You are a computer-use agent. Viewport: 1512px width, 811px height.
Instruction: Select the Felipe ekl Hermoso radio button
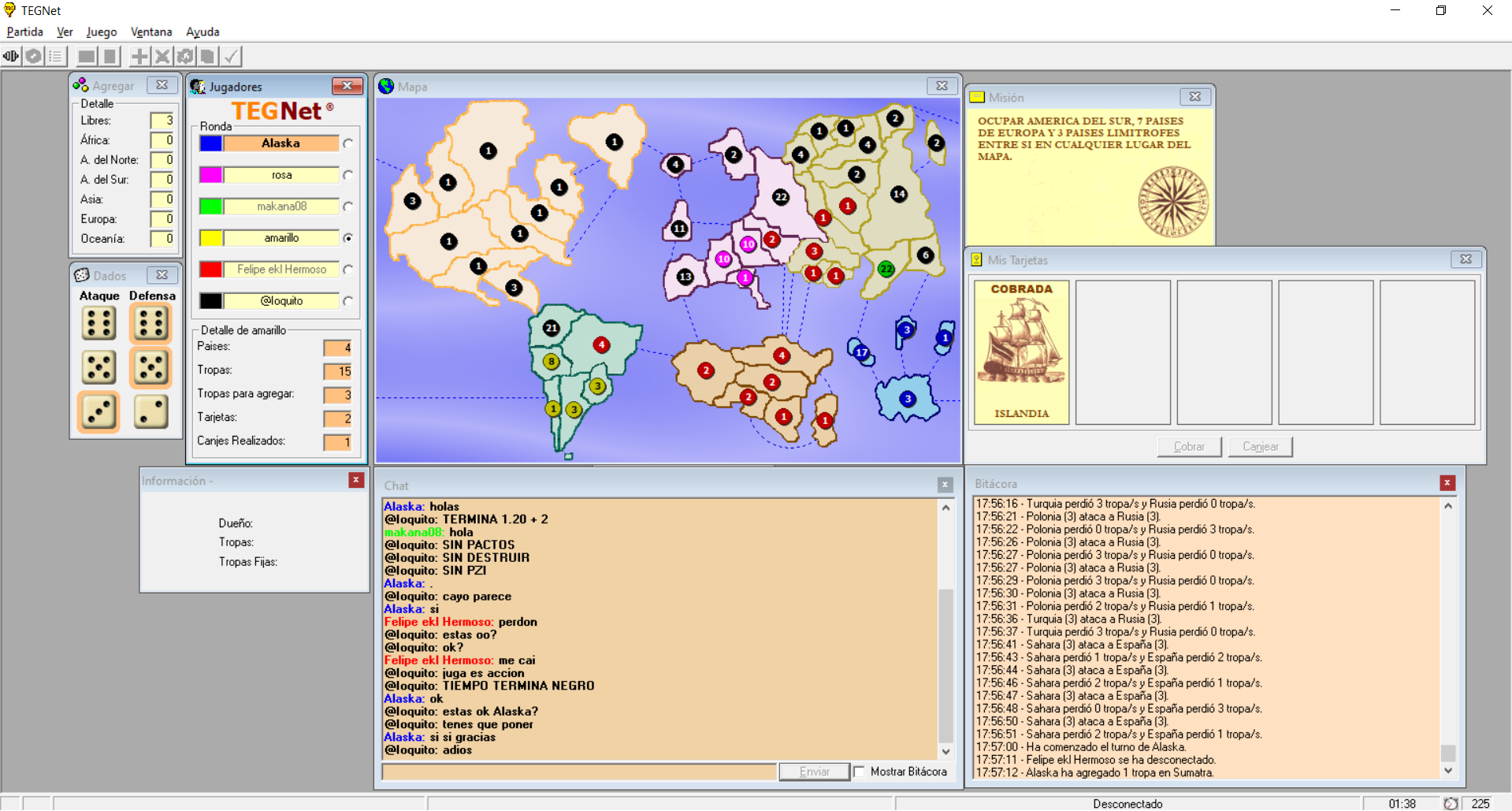click(348, 270)
